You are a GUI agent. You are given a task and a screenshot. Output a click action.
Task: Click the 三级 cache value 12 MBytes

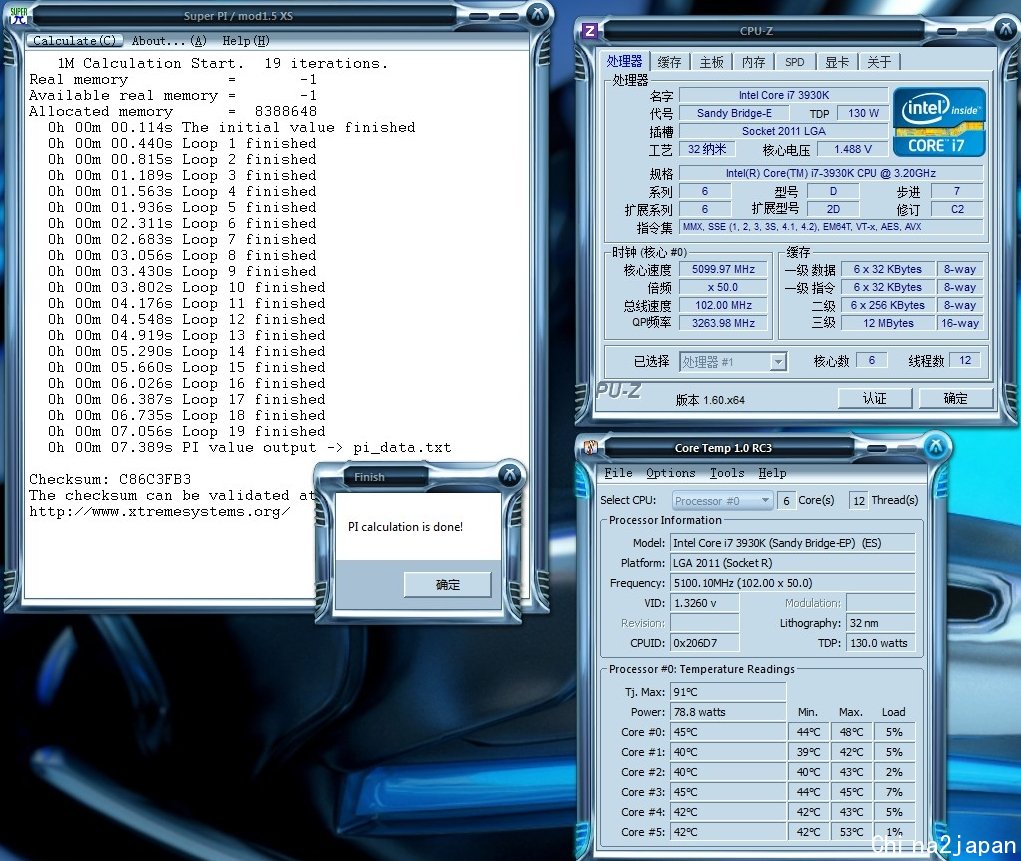[888, 323]
